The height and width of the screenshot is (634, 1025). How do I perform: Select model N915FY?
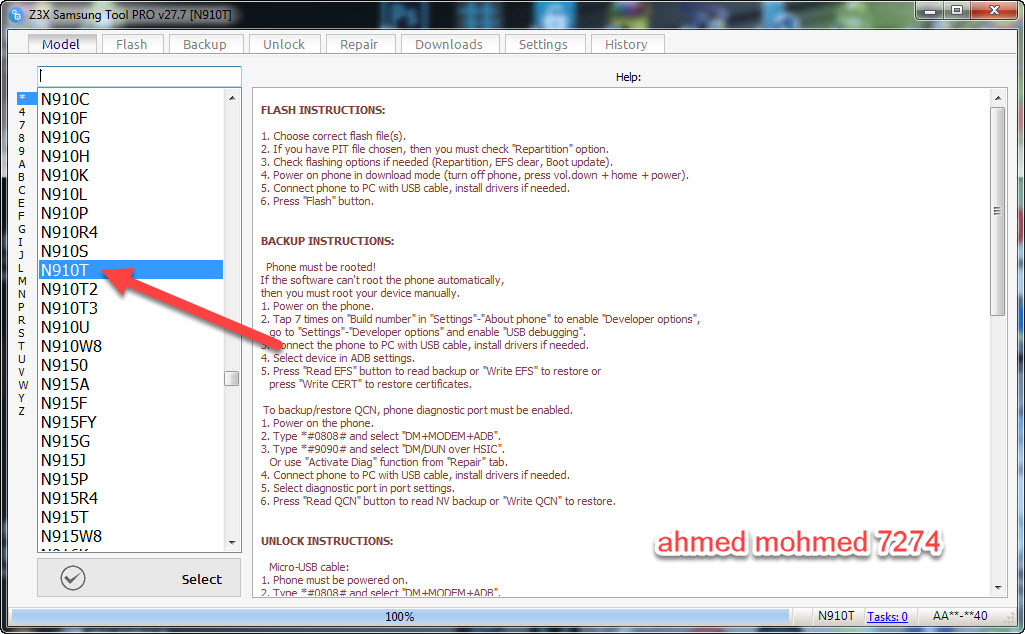[x=131, y=422]
